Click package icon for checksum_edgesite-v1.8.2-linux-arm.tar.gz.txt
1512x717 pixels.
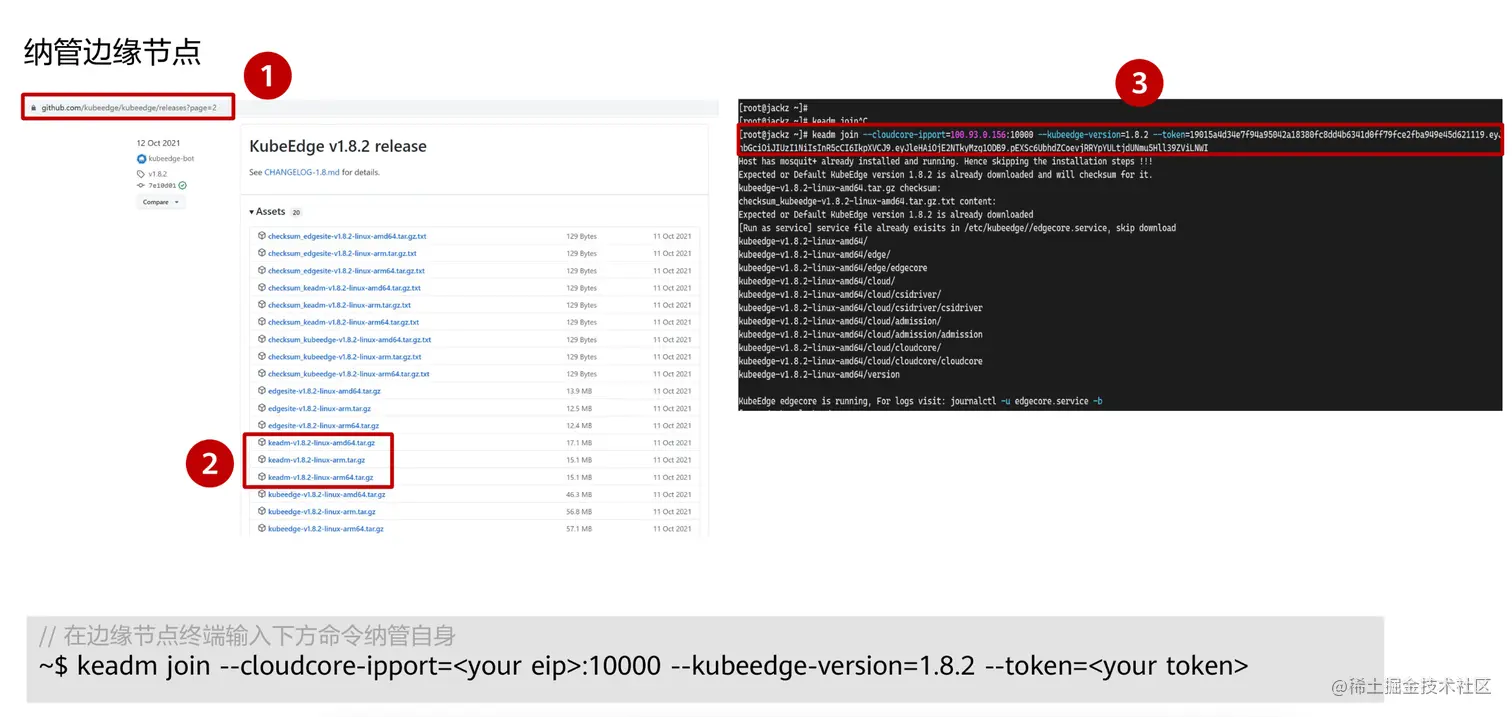point(262,253)
